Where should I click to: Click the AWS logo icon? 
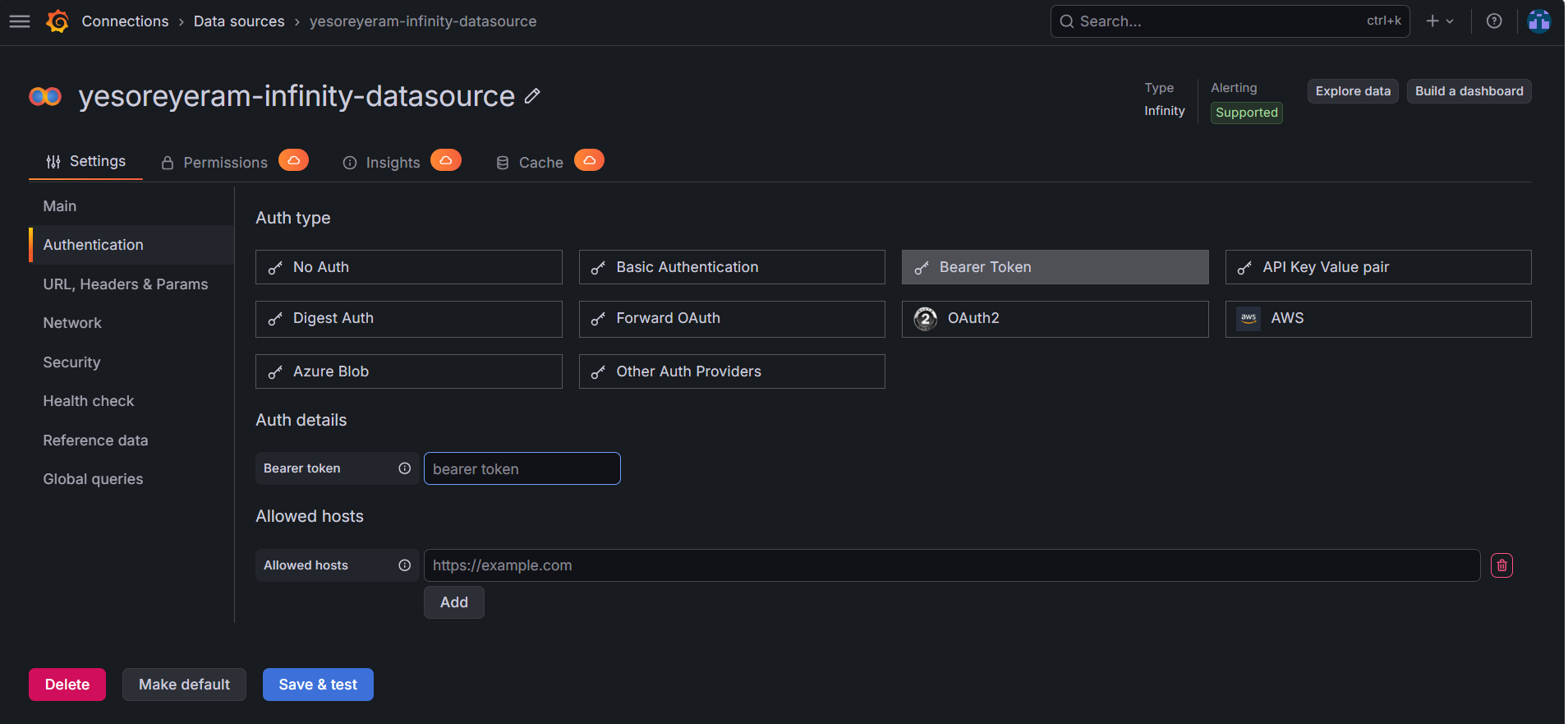point(1248,319)
